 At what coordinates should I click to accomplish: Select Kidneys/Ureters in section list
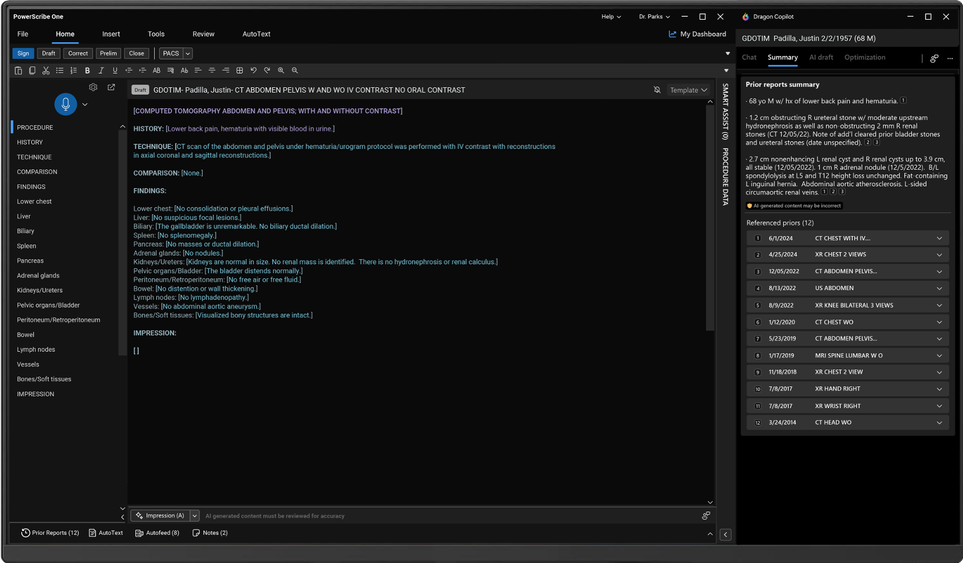coord(41,290)
